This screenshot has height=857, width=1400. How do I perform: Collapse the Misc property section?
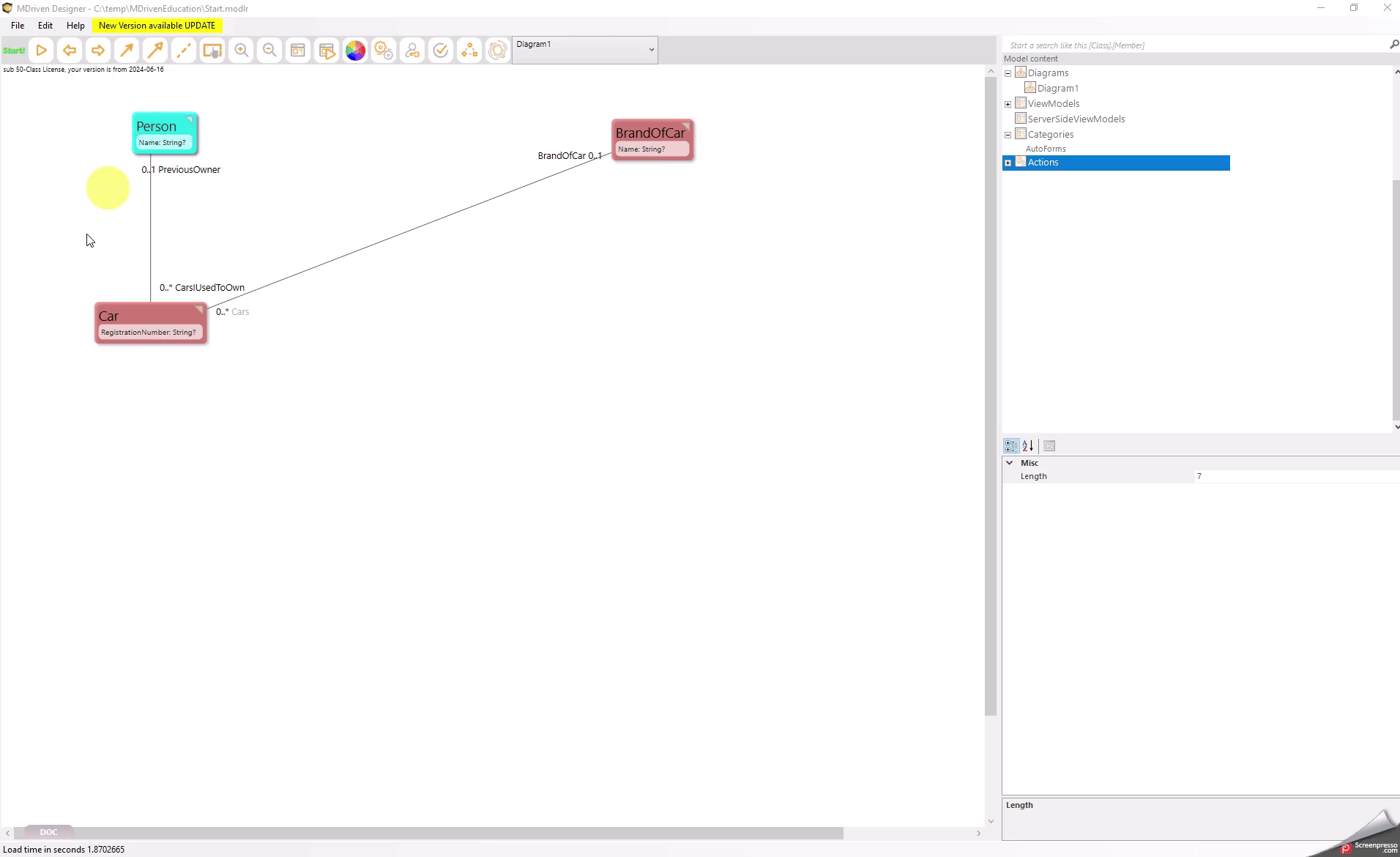click(1010, 463)
